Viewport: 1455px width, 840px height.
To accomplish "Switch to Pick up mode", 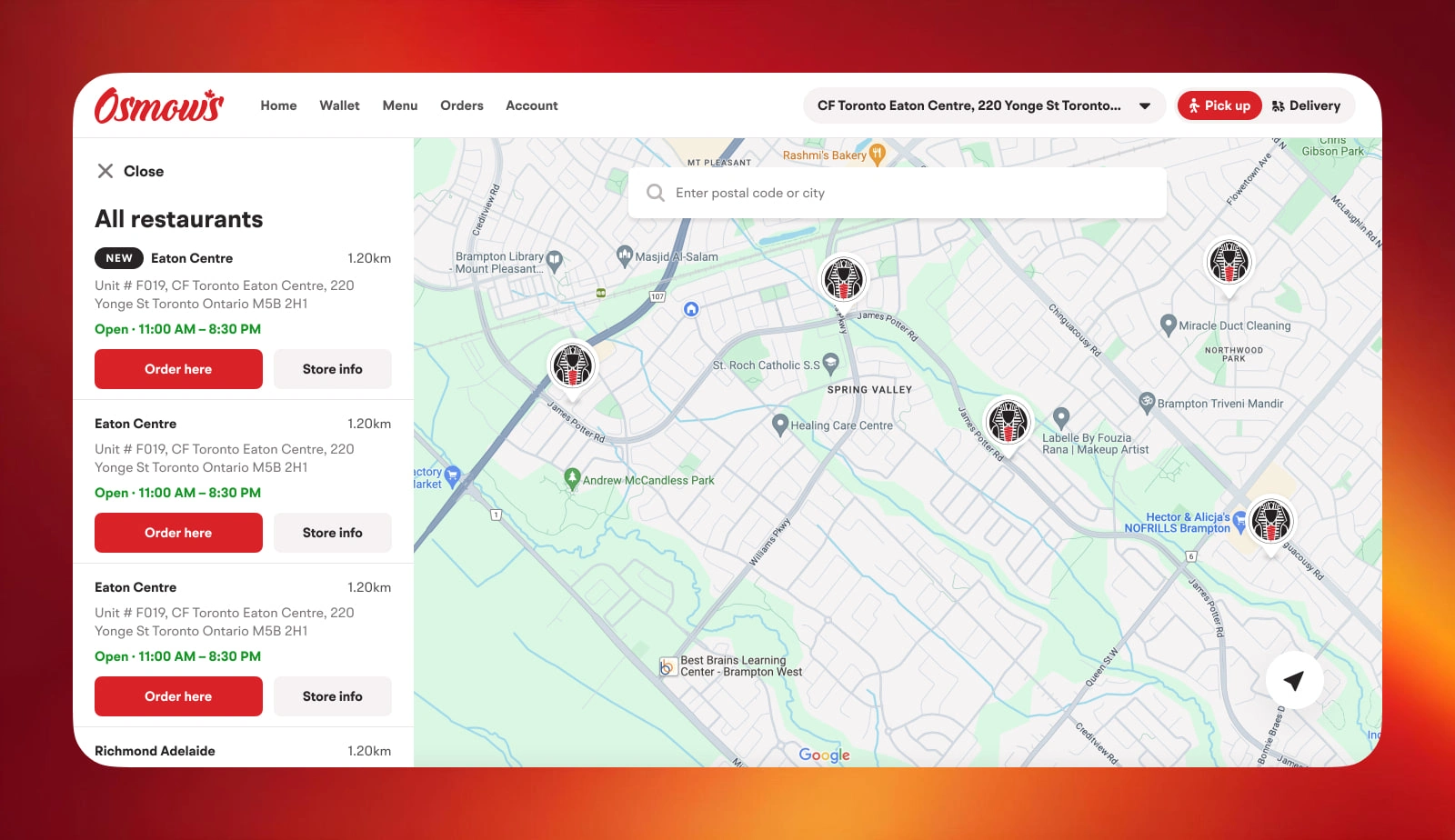I will coord(1219,105).
